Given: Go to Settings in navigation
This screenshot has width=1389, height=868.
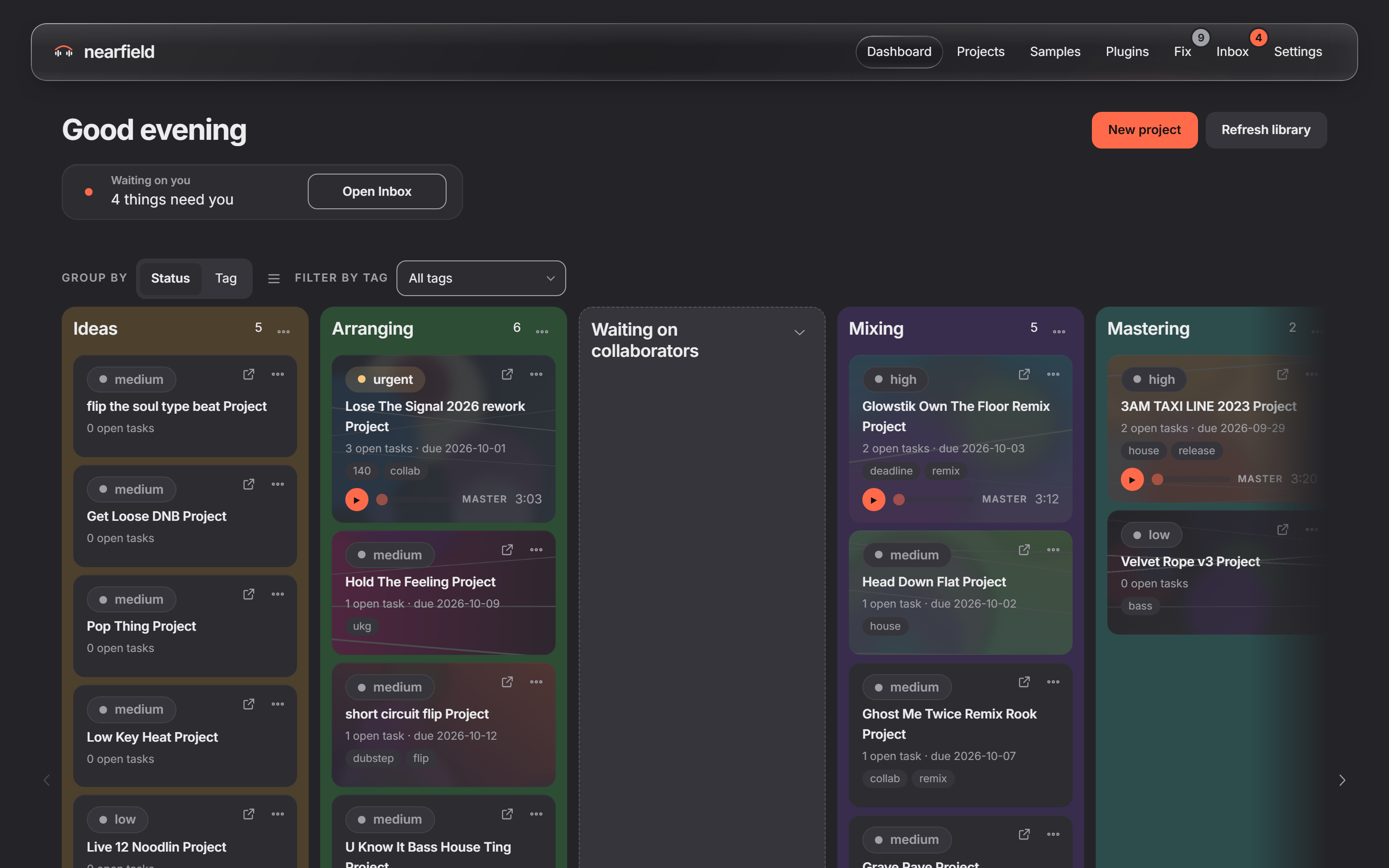Looking at the screenshot, I should pos(1298,52).
